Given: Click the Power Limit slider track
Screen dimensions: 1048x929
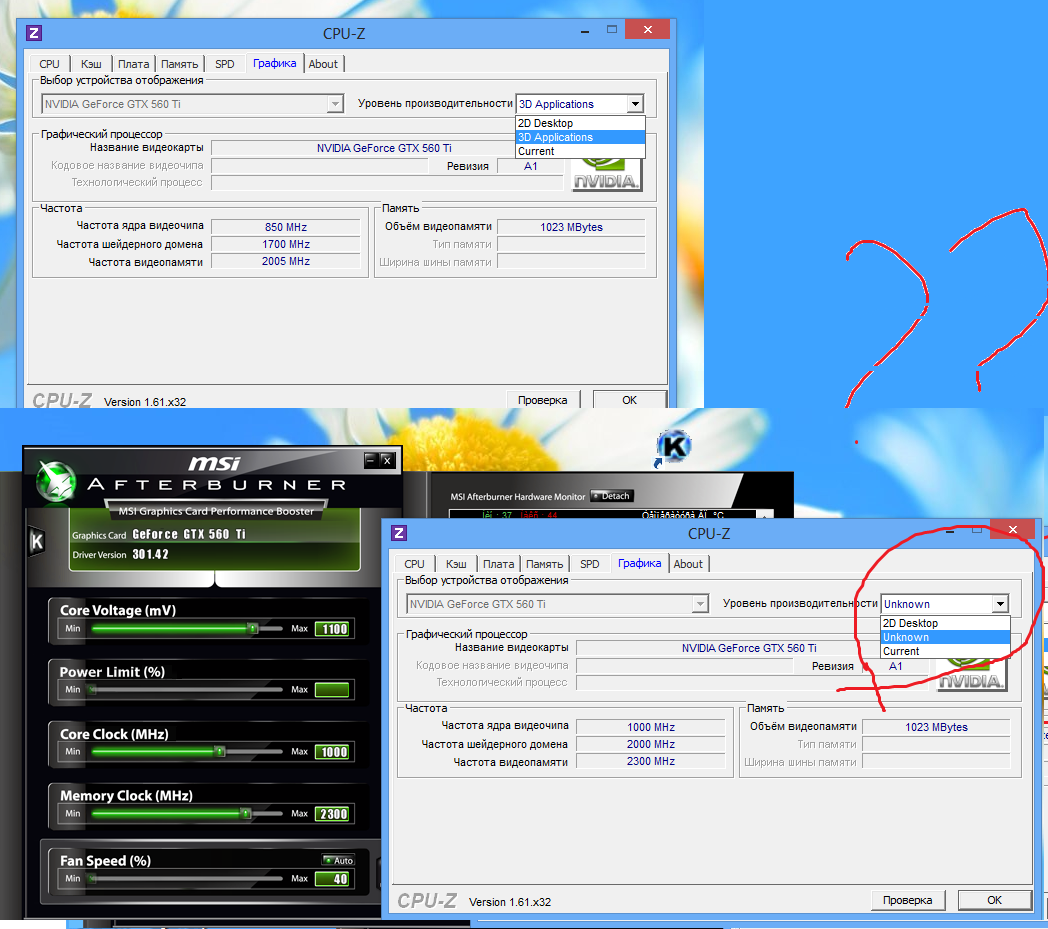Looking at the screenshot, I should (186, 690).
